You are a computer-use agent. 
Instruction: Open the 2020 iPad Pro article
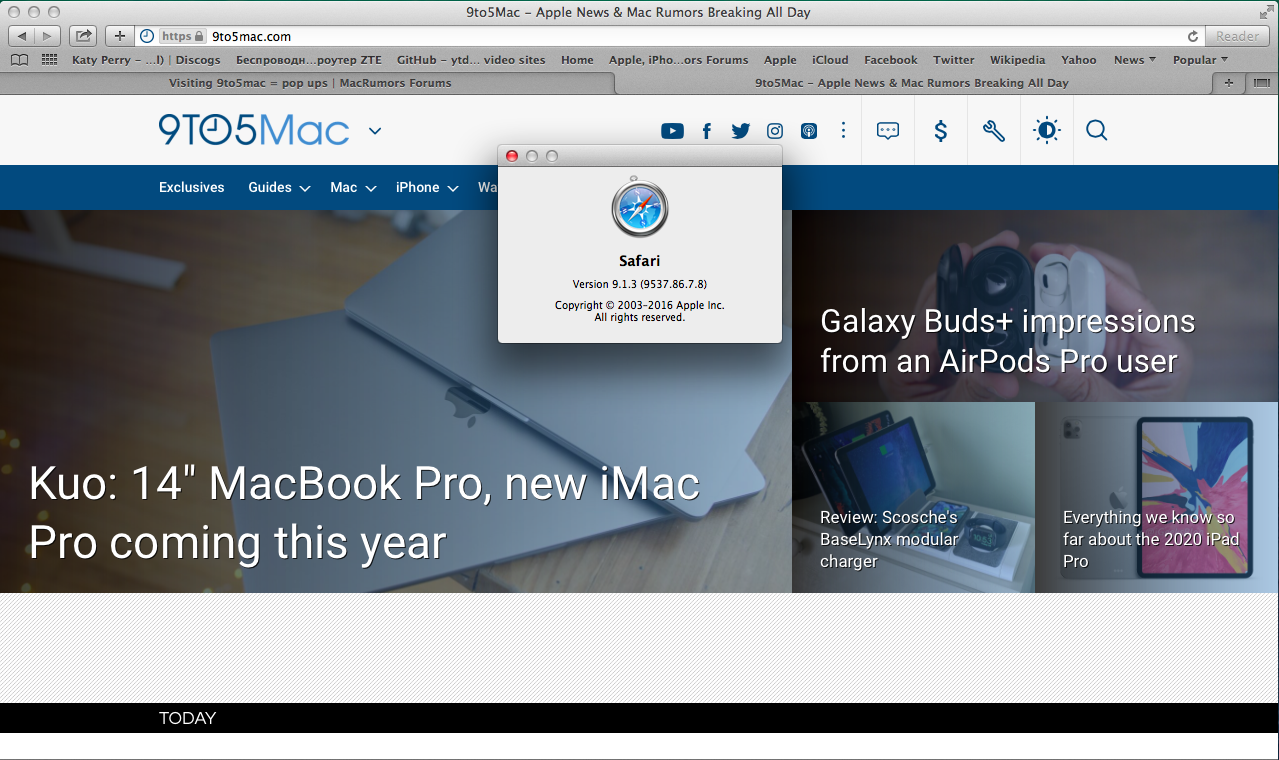point(1151,539)
